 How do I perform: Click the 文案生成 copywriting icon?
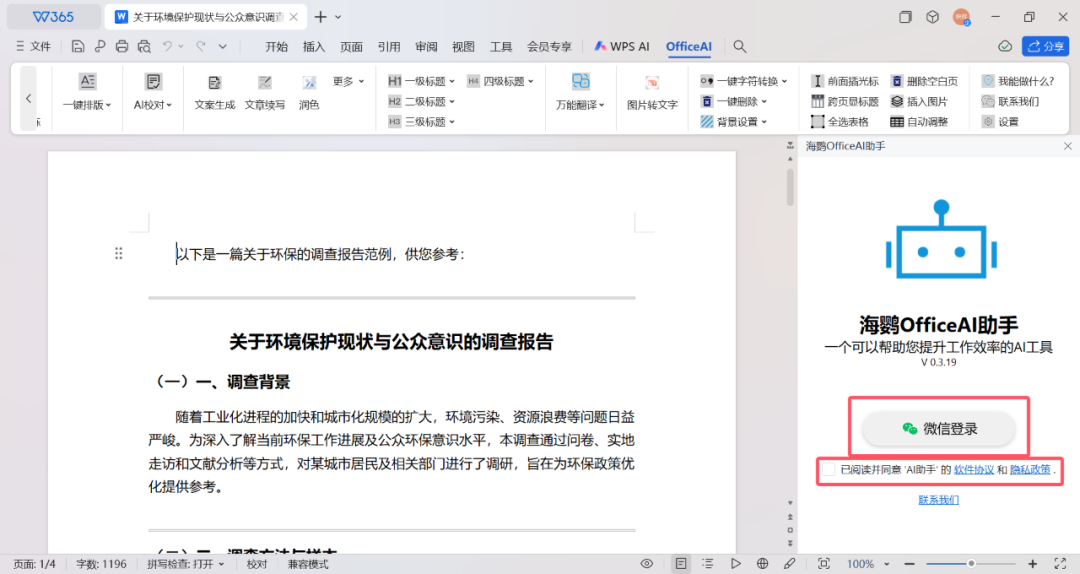point(215,83)
